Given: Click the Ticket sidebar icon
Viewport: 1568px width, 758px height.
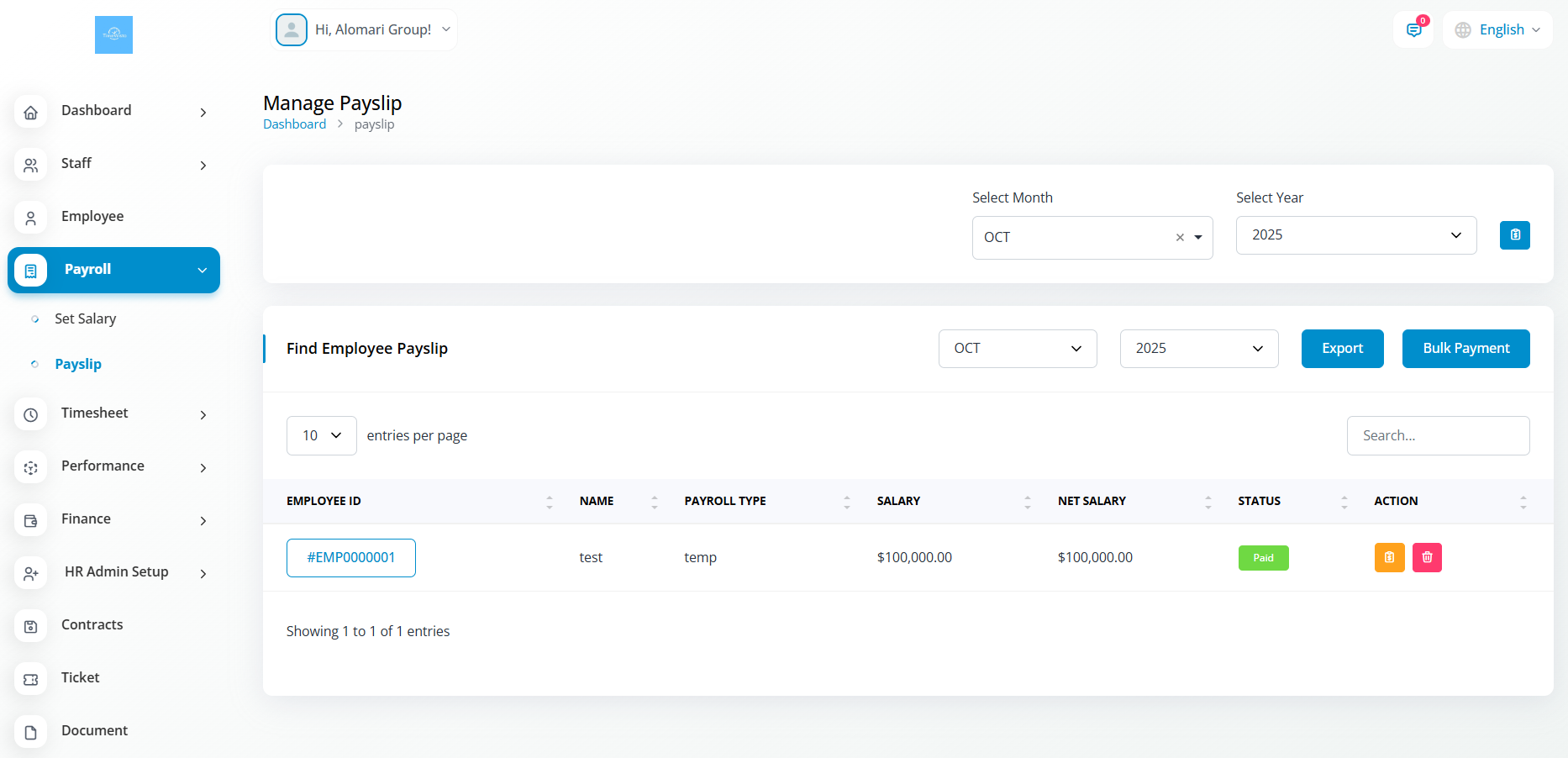Looking at the screenshot, I should (x=31, y=679).
